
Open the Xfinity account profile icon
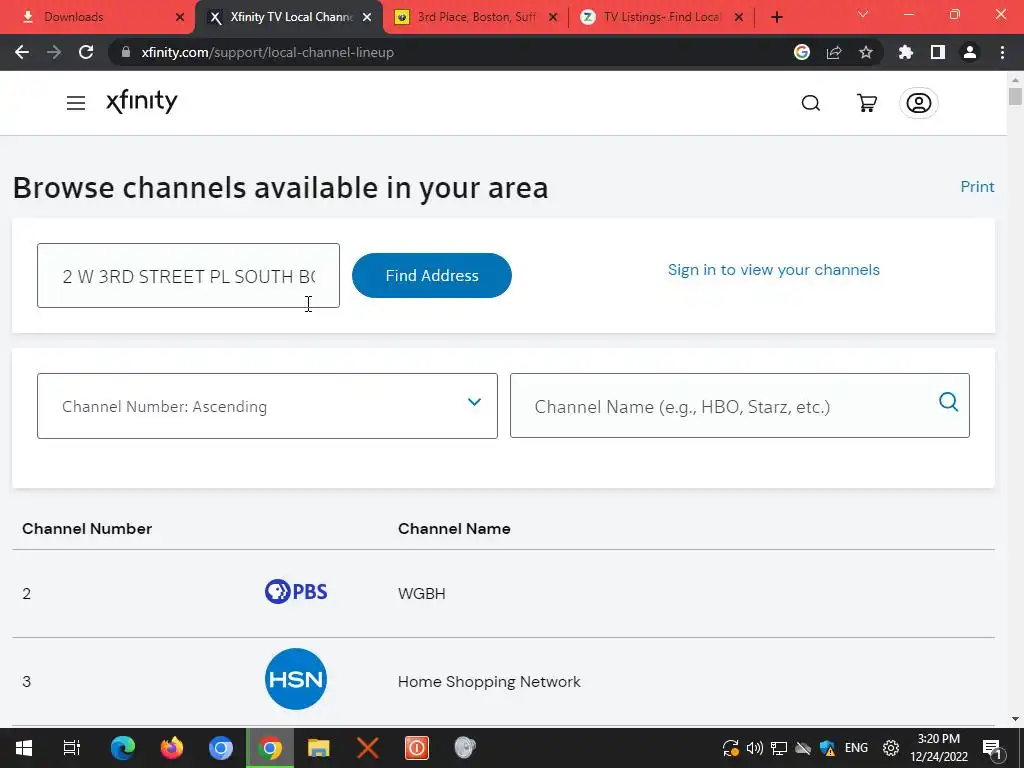pos(918,103)
